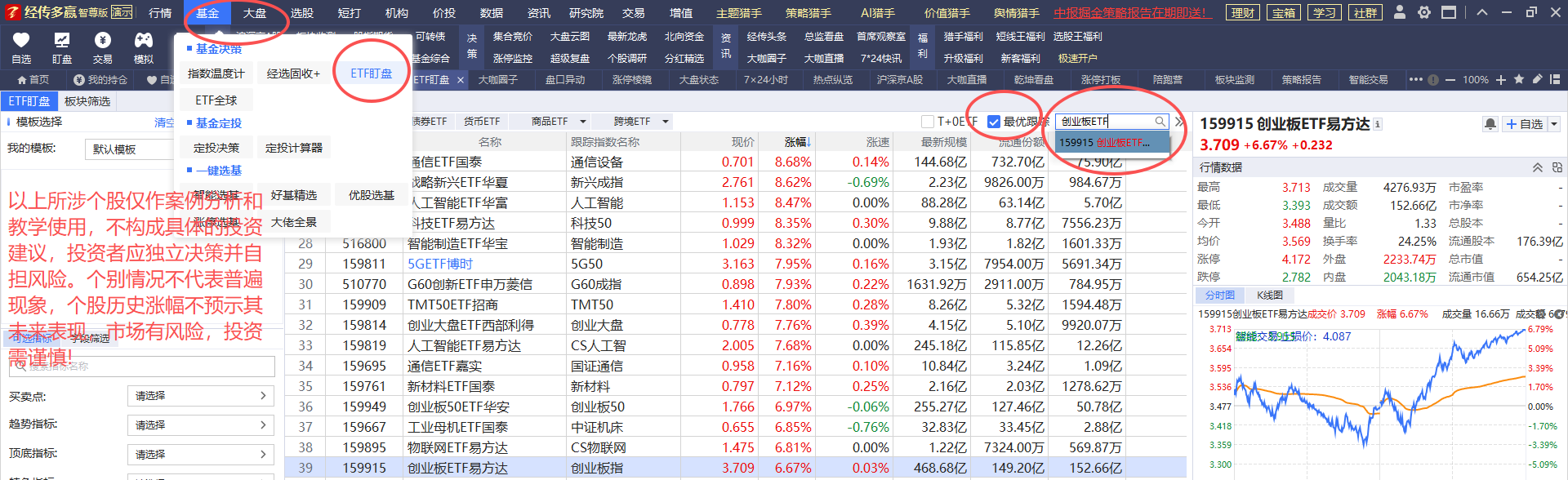The width and height of the screenshot is (1568, 480).
Task: Click the 理财 button in title bar
Action: tap(1243, 13)
